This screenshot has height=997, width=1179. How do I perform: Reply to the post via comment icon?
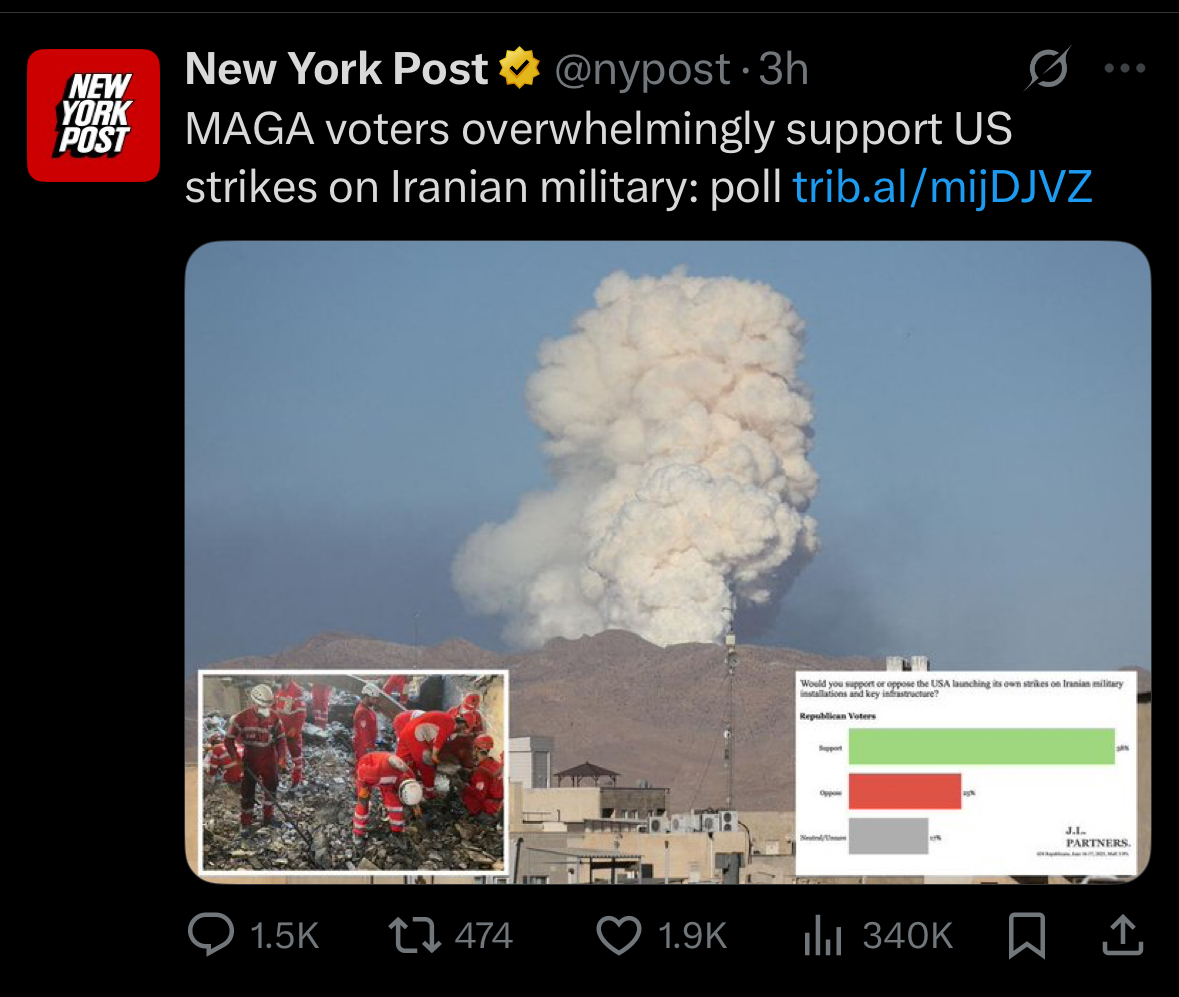tap(211, 935)
